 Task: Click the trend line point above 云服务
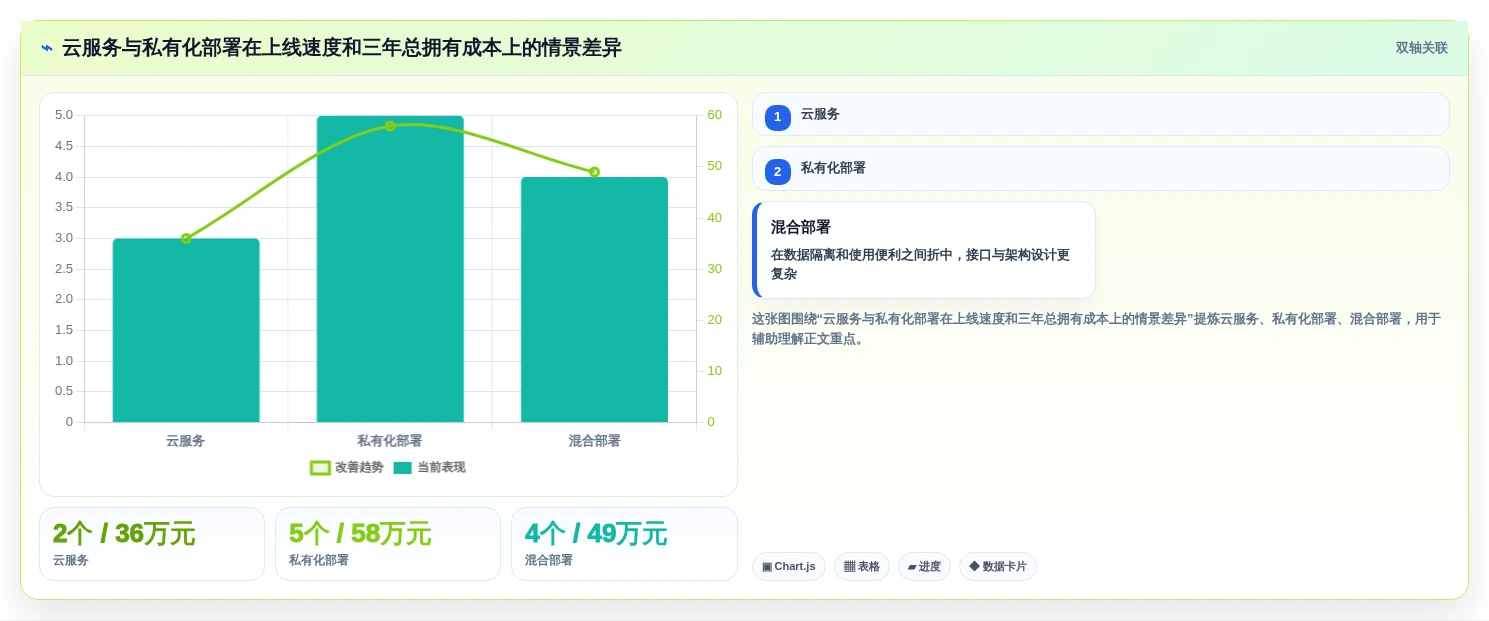point(186,238)
